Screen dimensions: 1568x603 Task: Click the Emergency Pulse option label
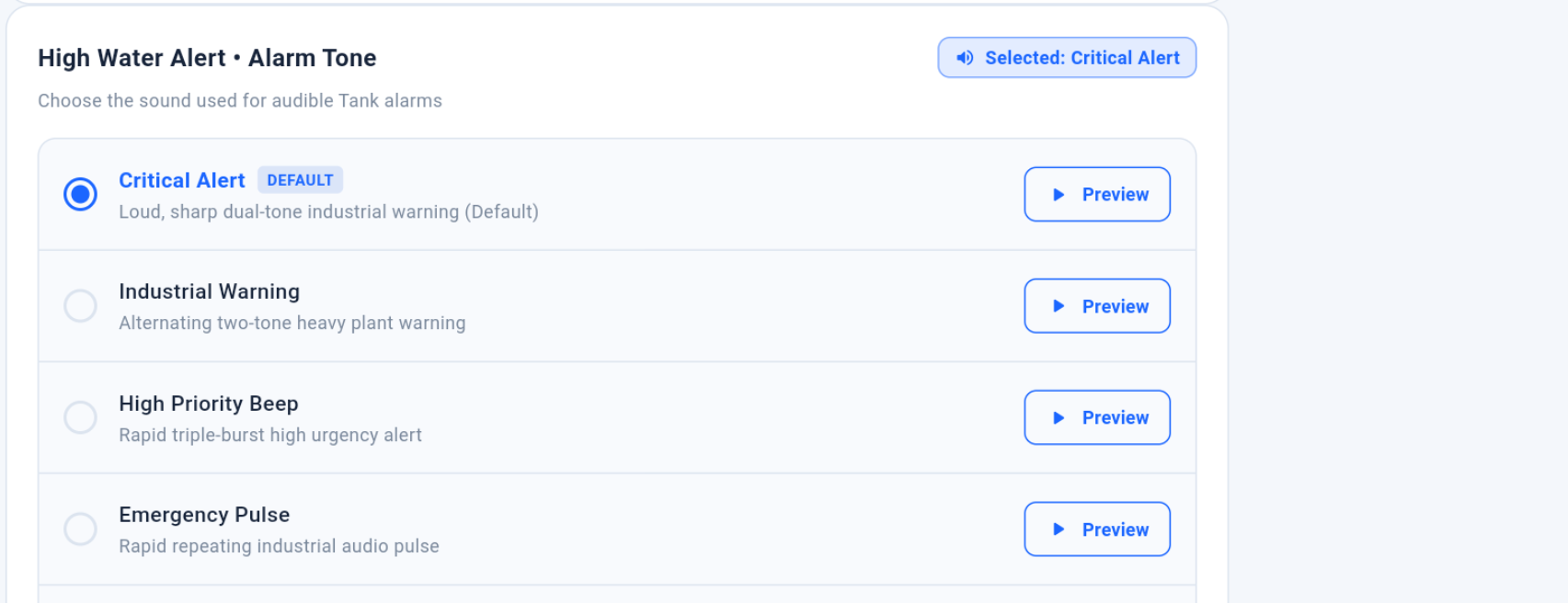click(x=204, y=515)
